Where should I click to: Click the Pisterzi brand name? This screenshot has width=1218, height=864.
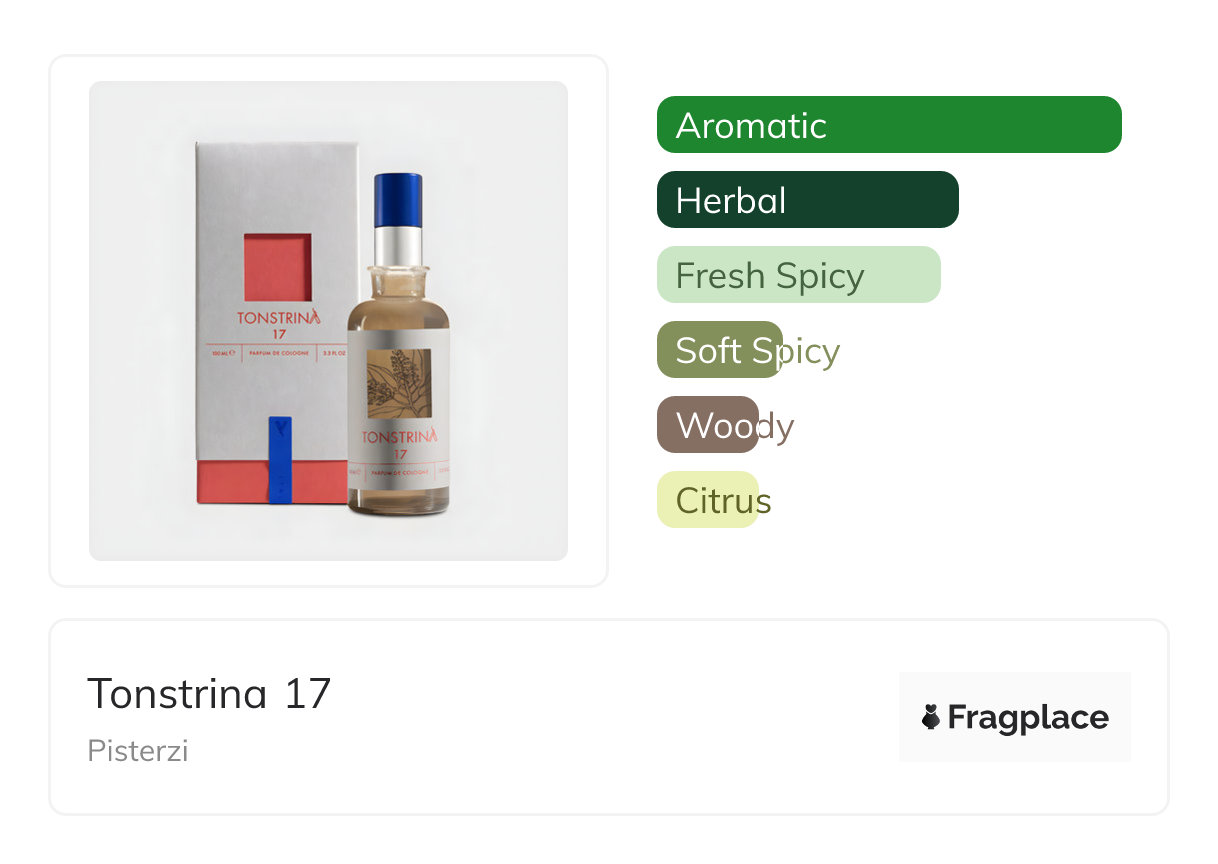click(138, 751)
